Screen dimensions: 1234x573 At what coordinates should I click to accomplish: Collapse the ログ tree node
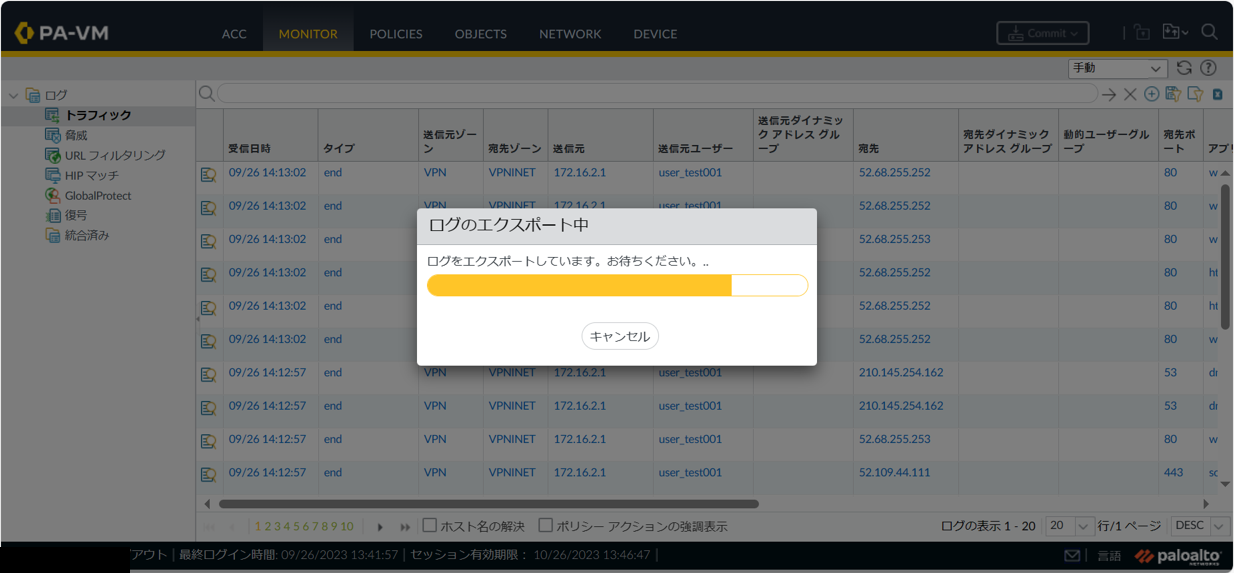[x=13, y=96]
